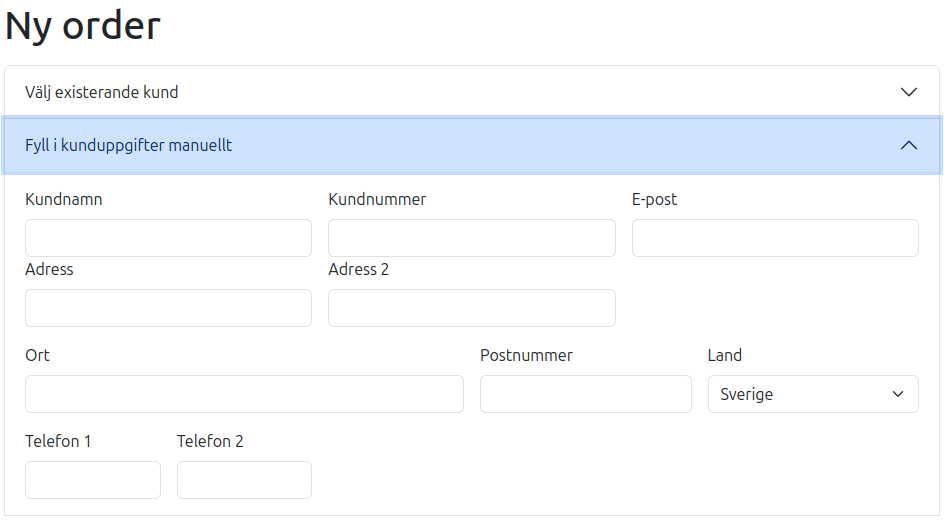Open the Land dropdown showing Sverige
The width and height of the screenshot is (947, 523).
point(812,394)
